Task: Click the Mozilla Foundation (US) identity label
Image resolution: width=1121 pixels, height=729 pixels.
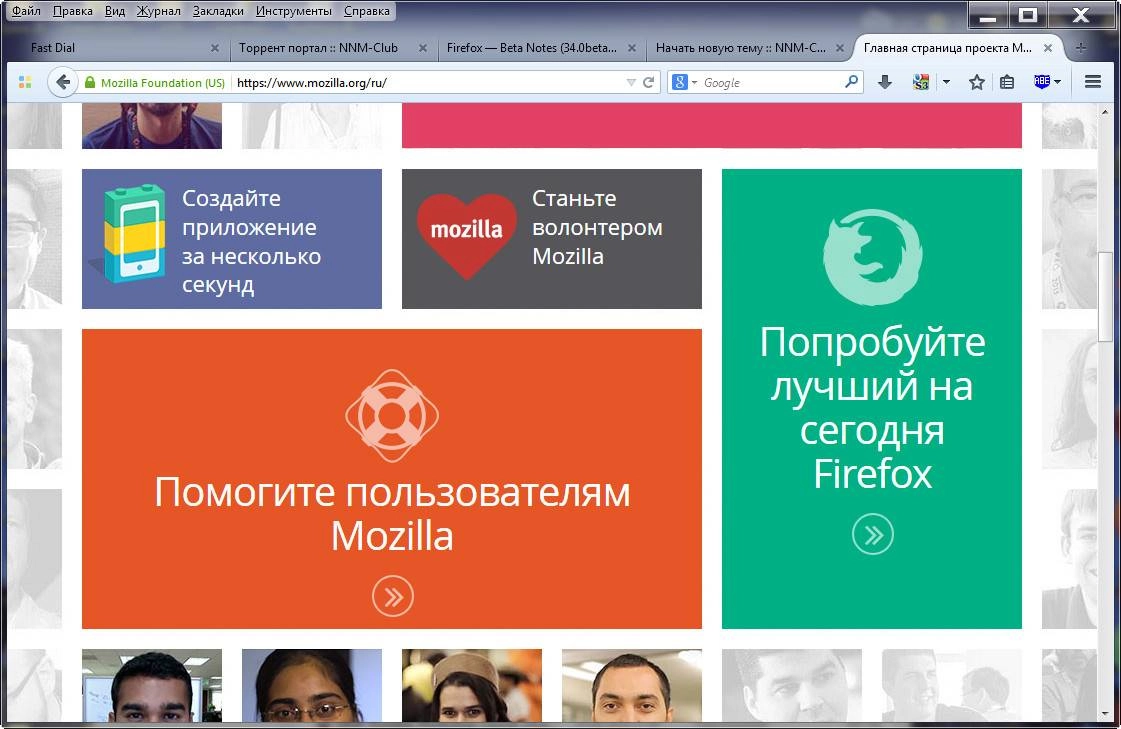Action: coord(162,82)
